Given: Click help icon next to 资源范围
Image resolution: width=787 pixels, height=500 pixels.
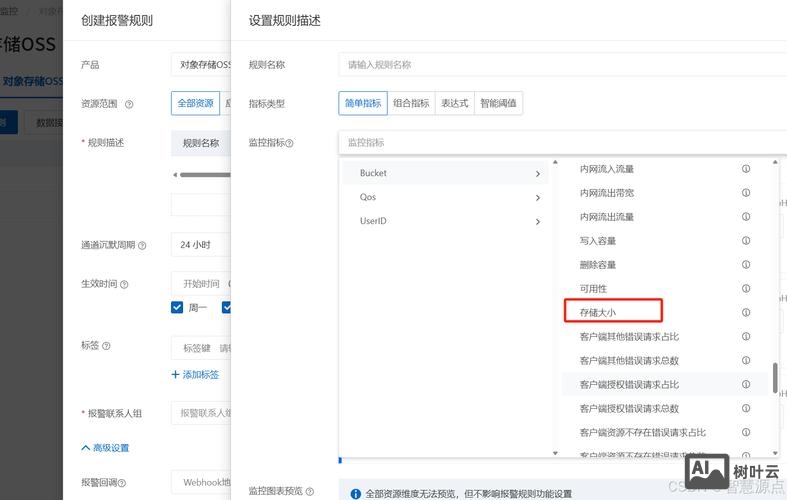Looking at the screenshot, I should (x=129, y=104).
